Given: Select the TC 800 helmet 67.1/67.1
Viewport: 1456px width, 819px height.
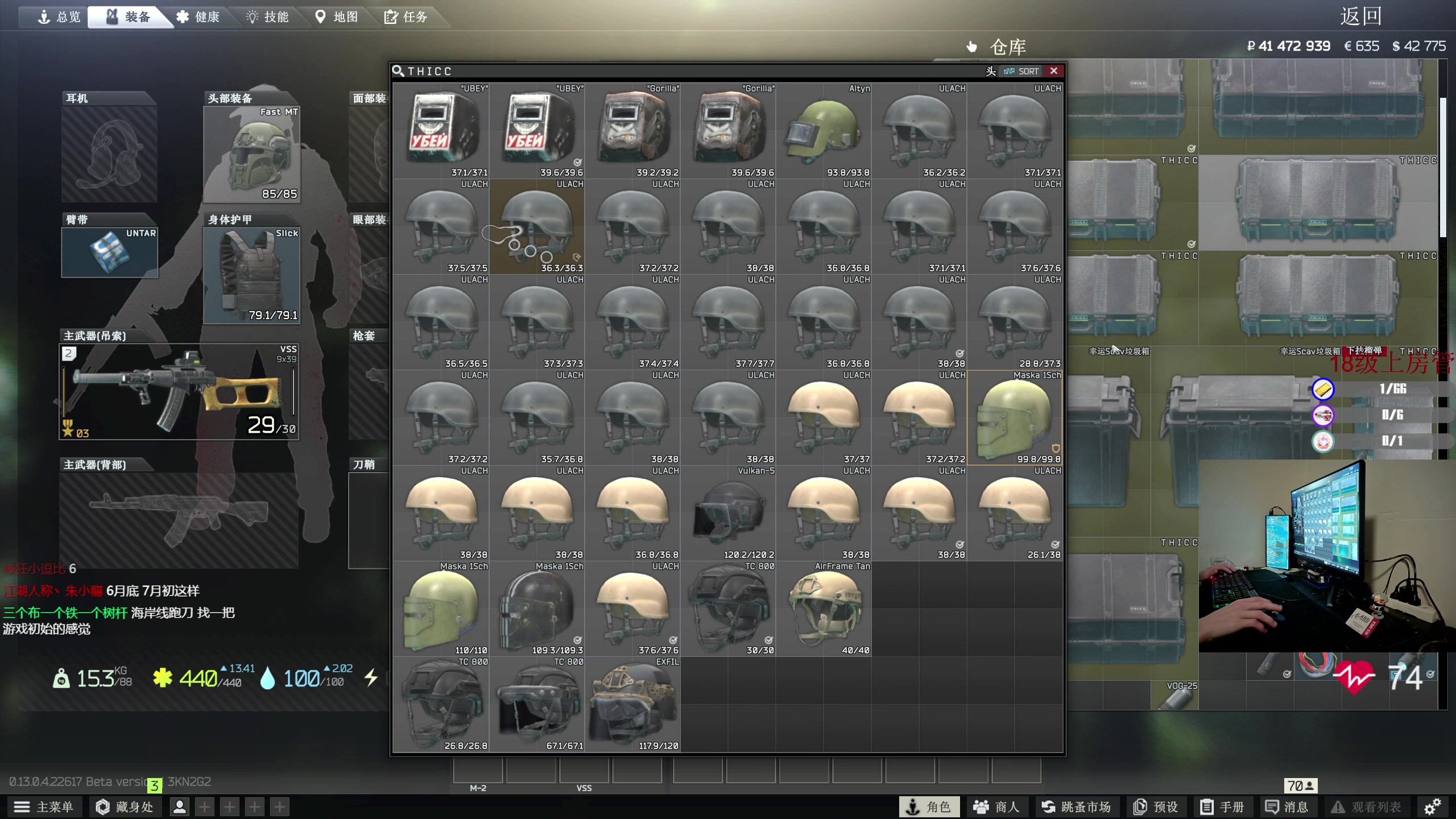Looking at the screenshot, I should point(537,704).
